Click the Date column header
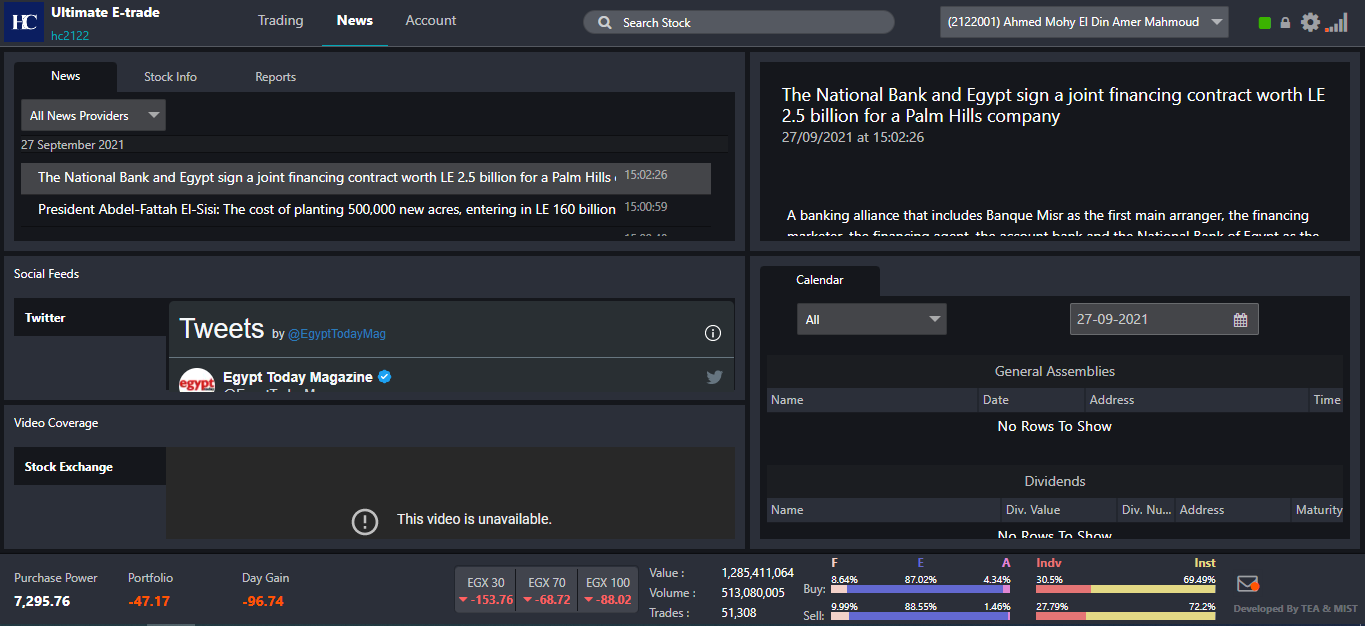The height and width of the screenshot is (626, 1365). (x=1032, y=400)
